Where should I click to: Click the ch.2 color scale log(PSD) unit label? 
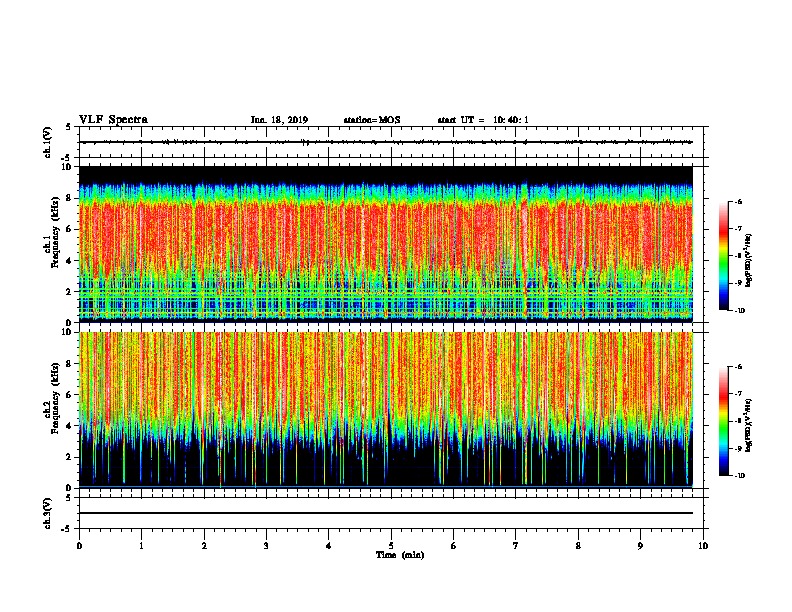point(748,425)
